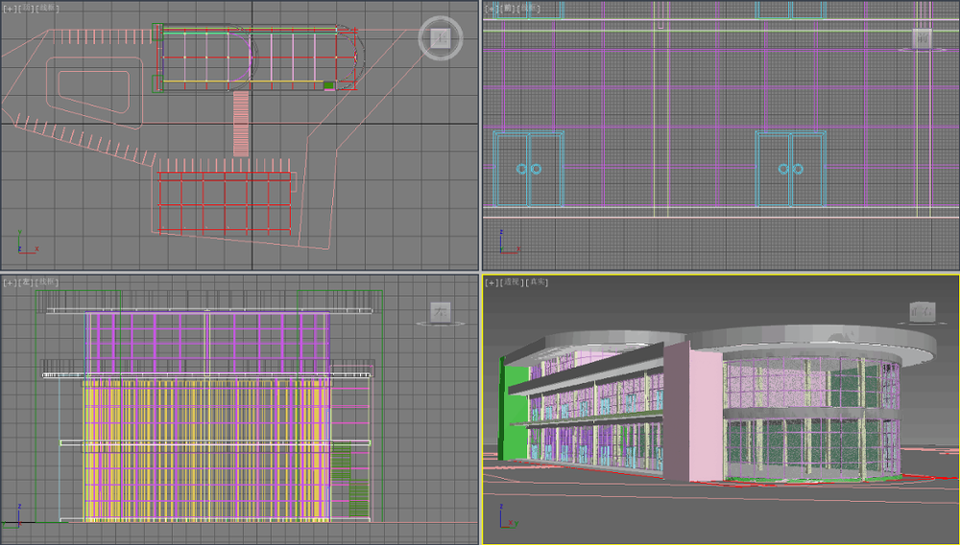Select the right double door in front view
960x545 pixels.
click(790, 168)
